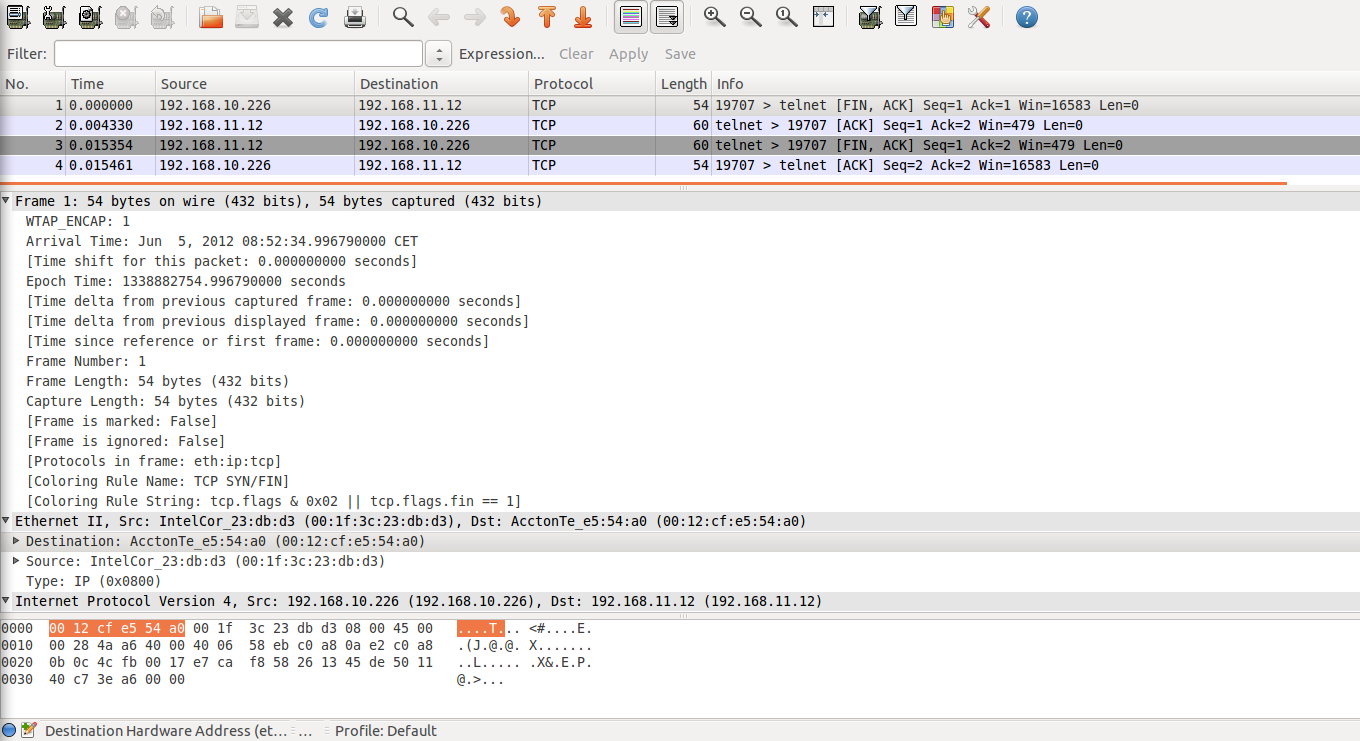Sort by Destination column header
1360x741 pixels.
pyautogui.click(x=441, y=84)
